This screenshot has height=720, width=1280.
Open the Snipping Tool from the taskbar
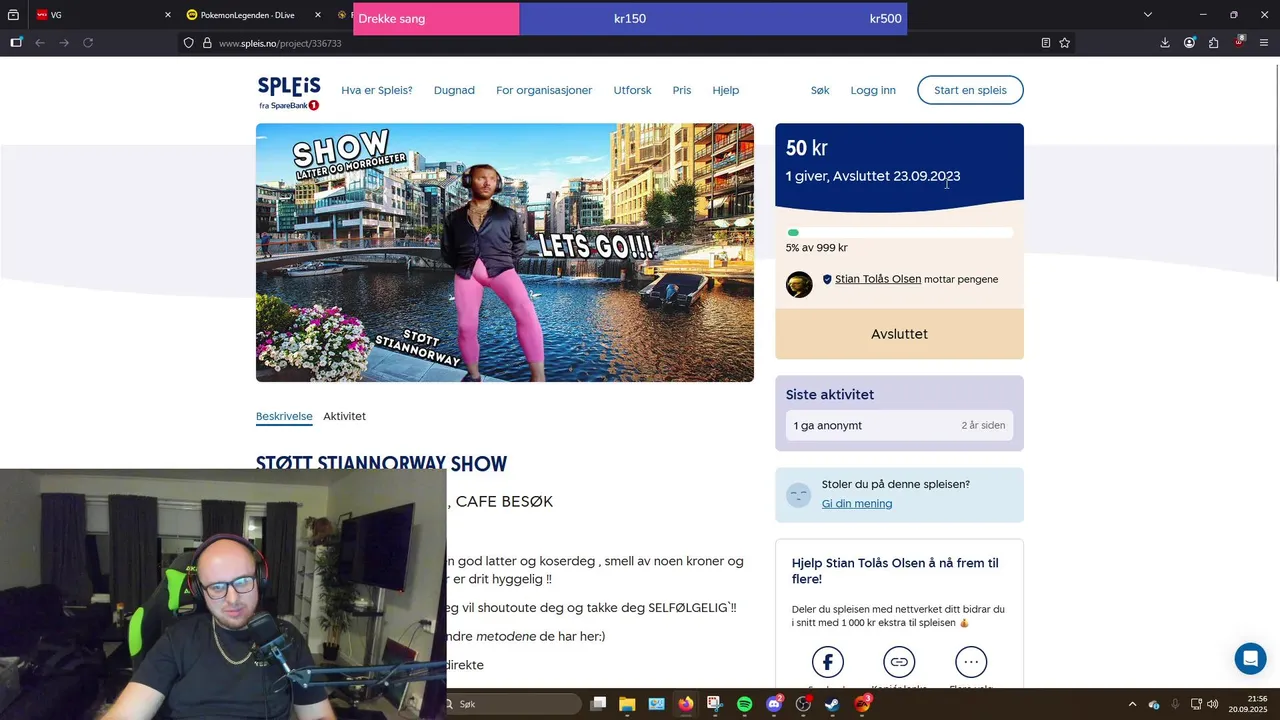714,704
